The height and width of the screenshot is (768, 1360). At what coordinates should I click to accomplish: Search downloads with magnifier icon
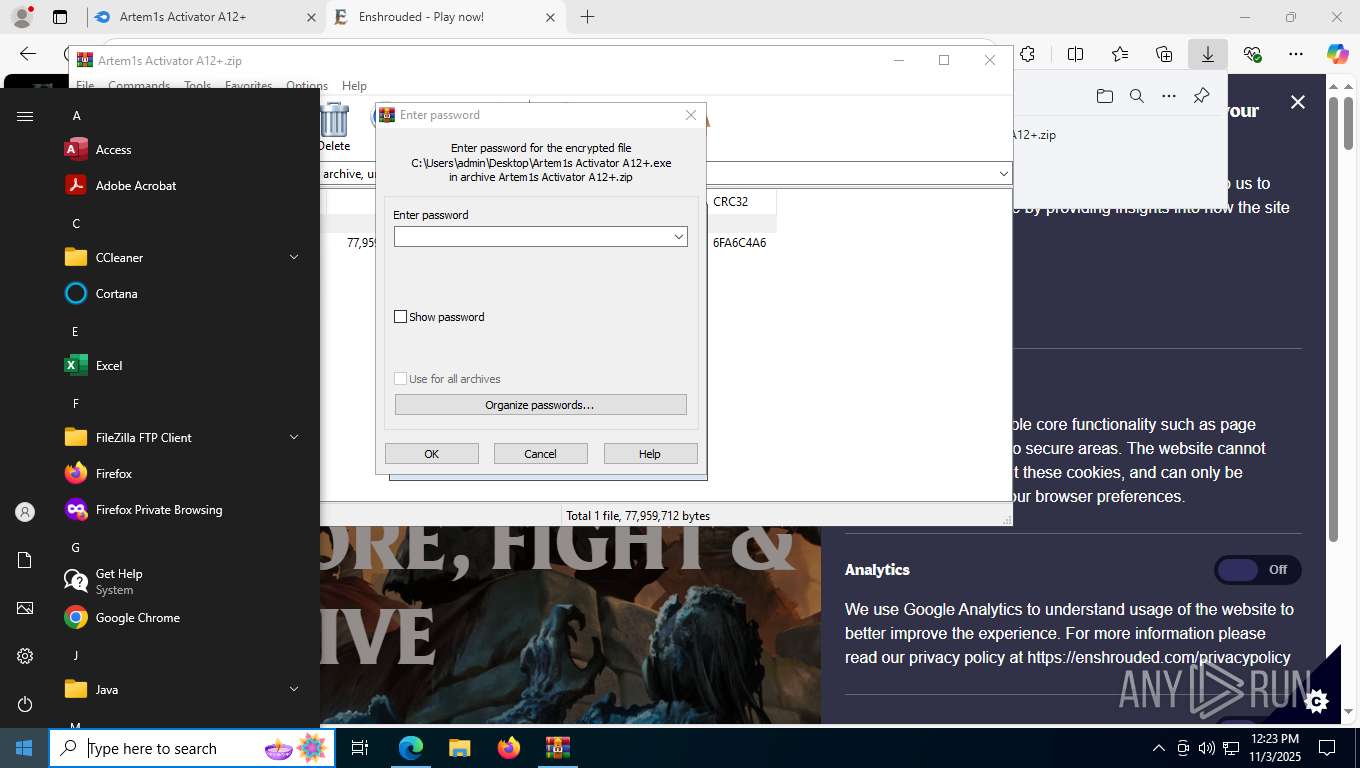pyautogui.click(x=1136, y=96)
